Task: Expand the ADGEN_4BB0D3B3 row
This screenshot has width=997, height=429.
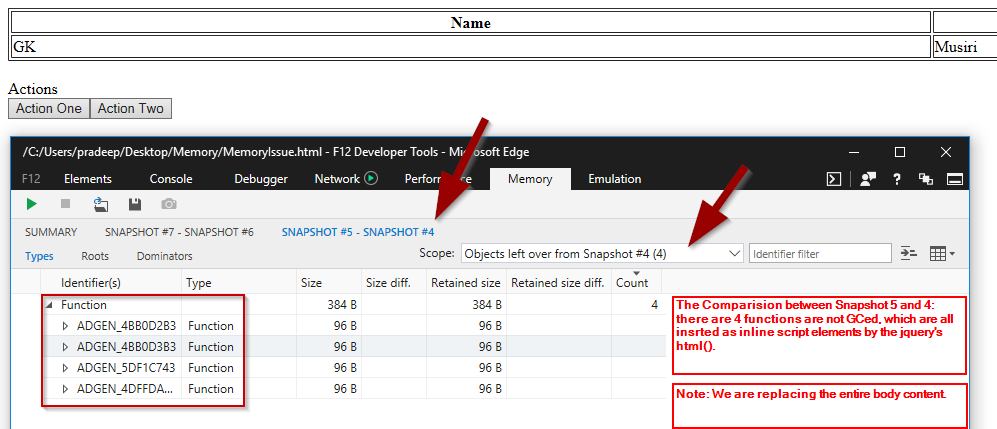Action: (65, 347)
